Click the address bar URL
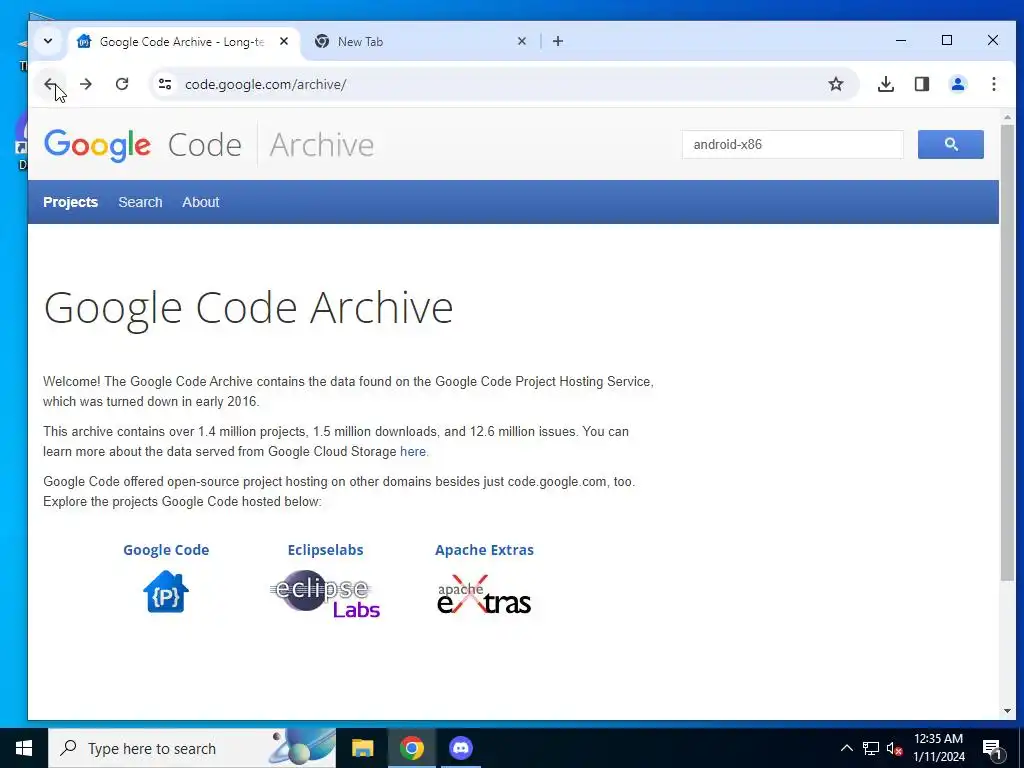 pos(265,84)
